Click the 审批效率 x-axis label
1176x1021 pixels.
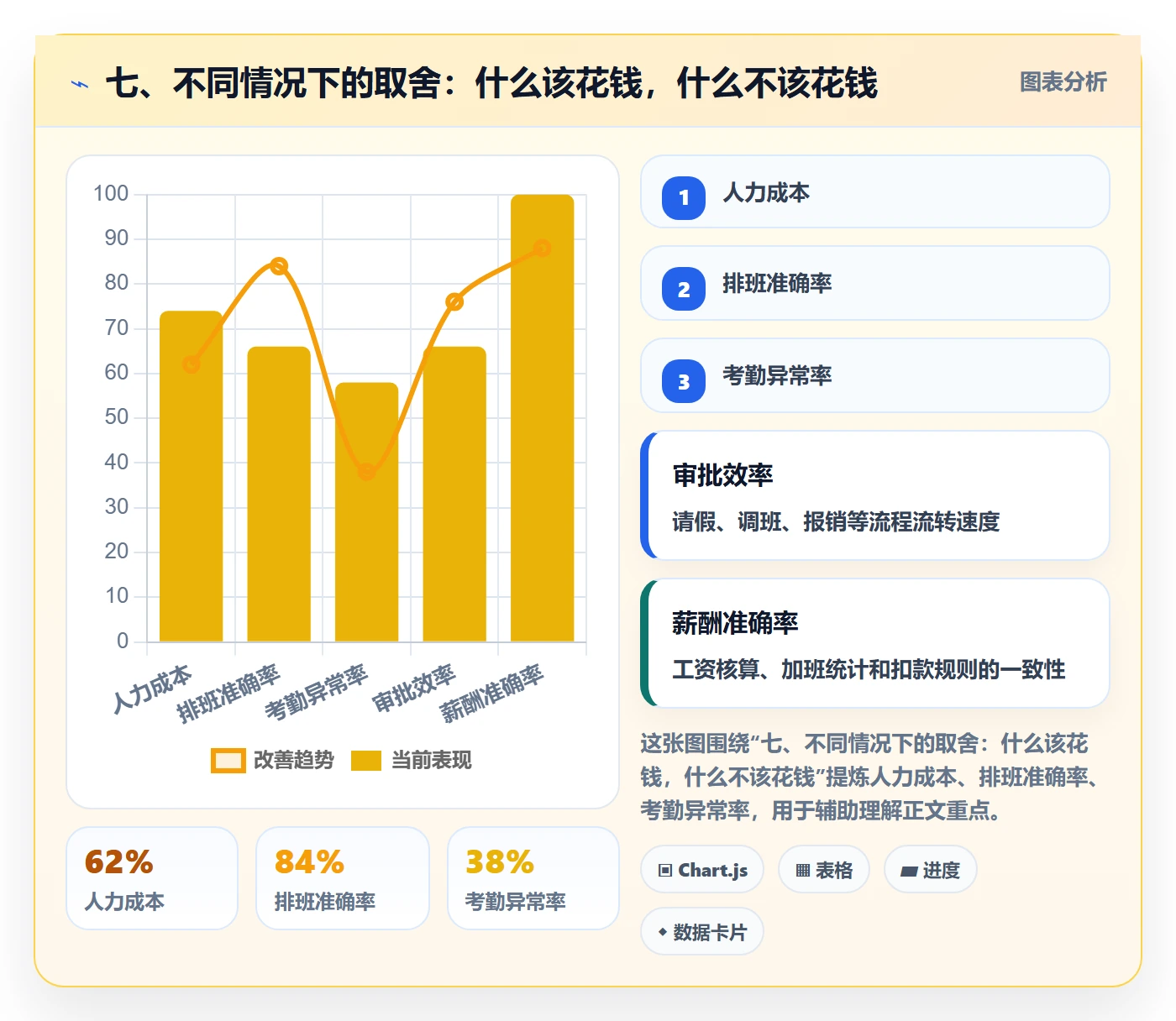tap(413, 688)
